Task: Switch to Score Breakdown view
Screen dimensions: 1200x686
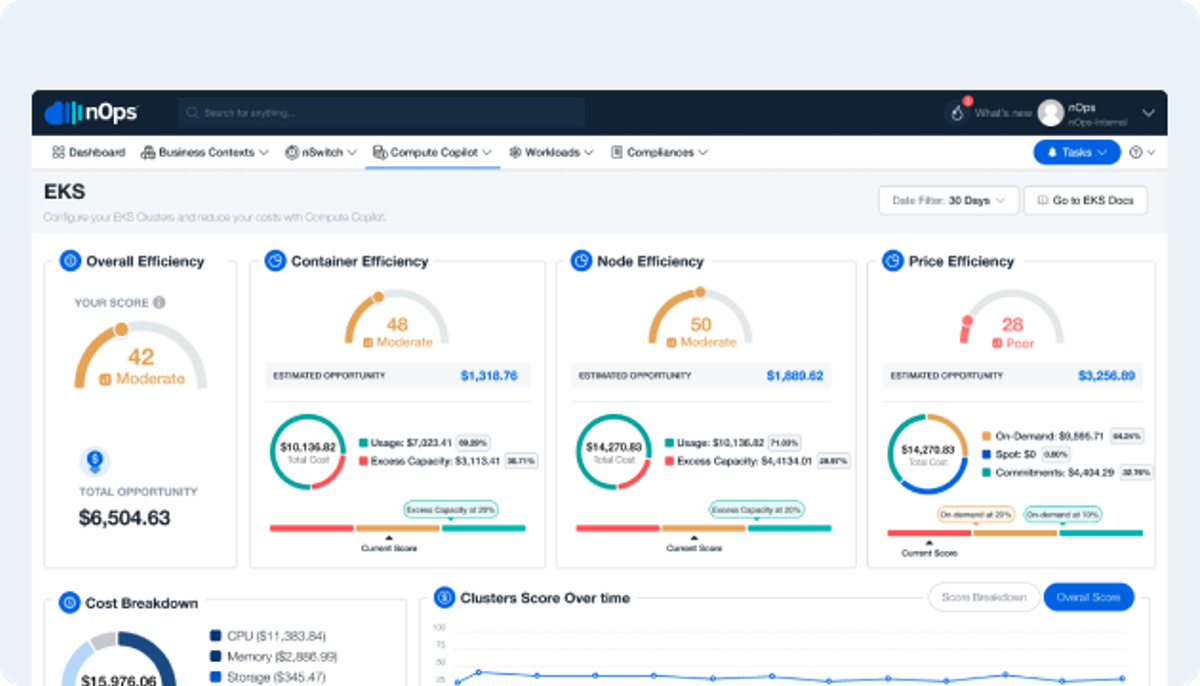Action: 984,597
